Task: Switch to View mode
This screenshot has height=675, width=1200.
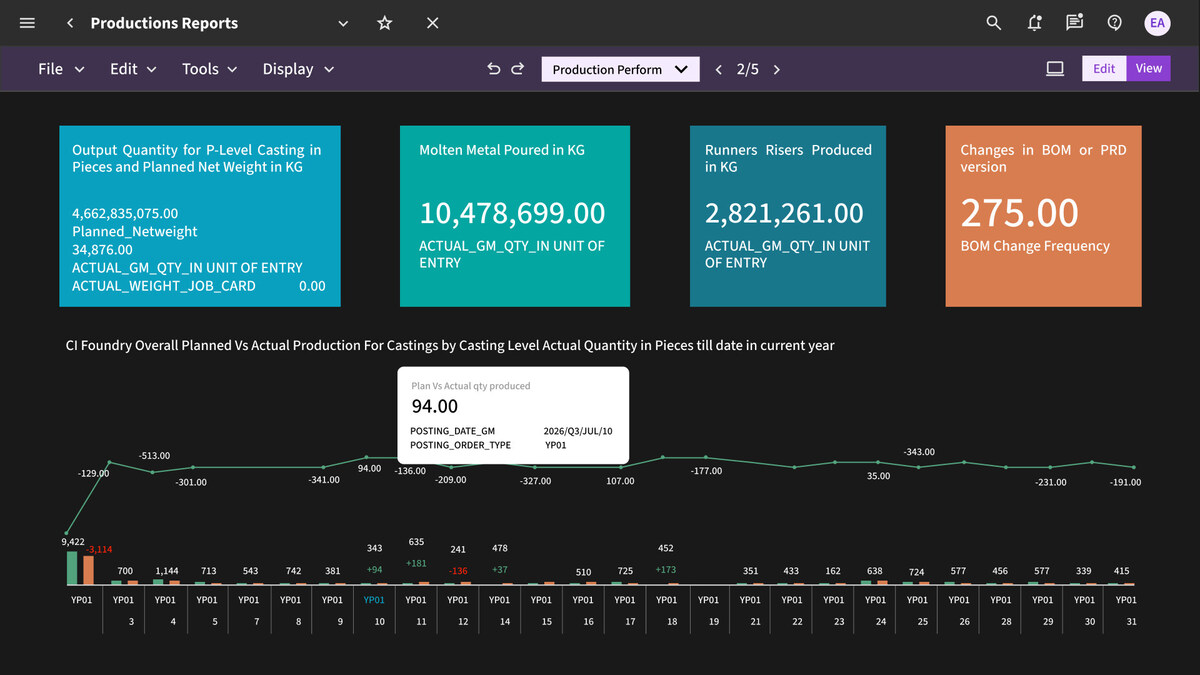Action: pyautogui.click(x=1148, y=69)
